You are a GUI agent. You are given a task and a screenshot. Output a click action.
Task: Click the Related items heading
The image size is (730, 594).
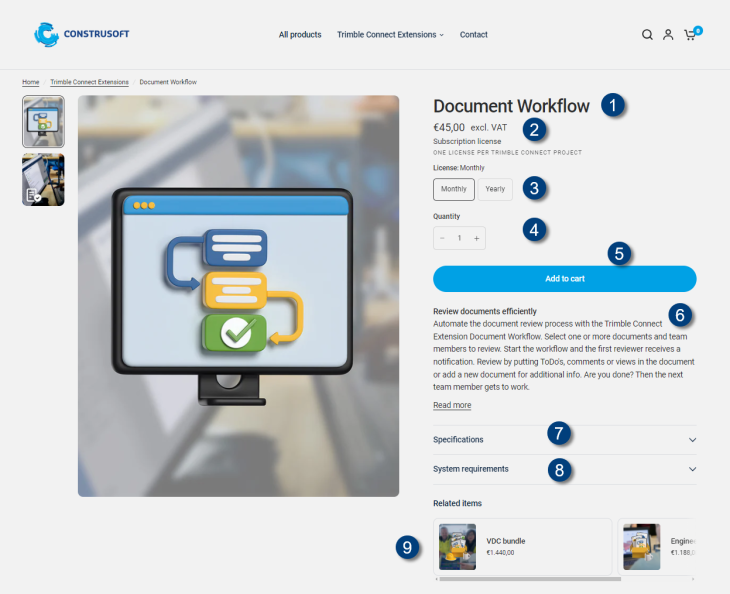point(457,503)
